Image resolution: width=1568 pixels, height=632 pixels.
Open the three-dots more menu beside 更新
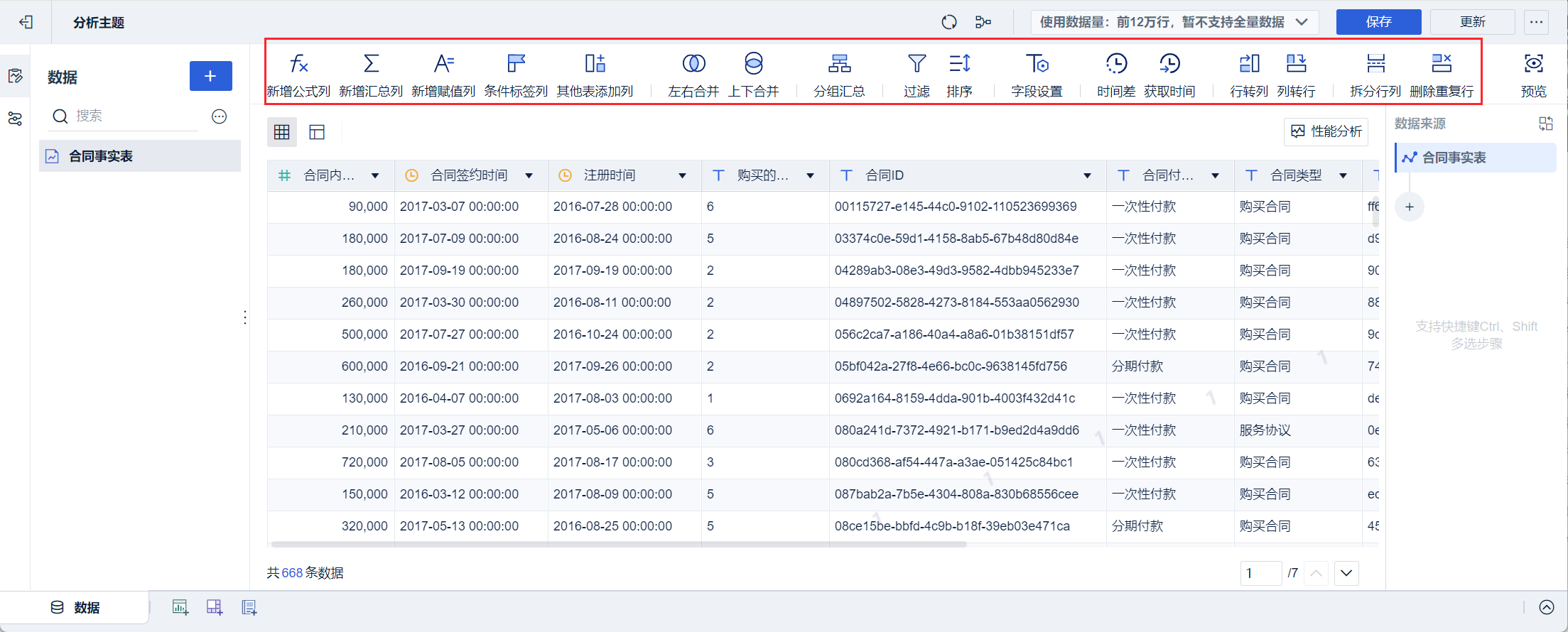click(1536, 22)
